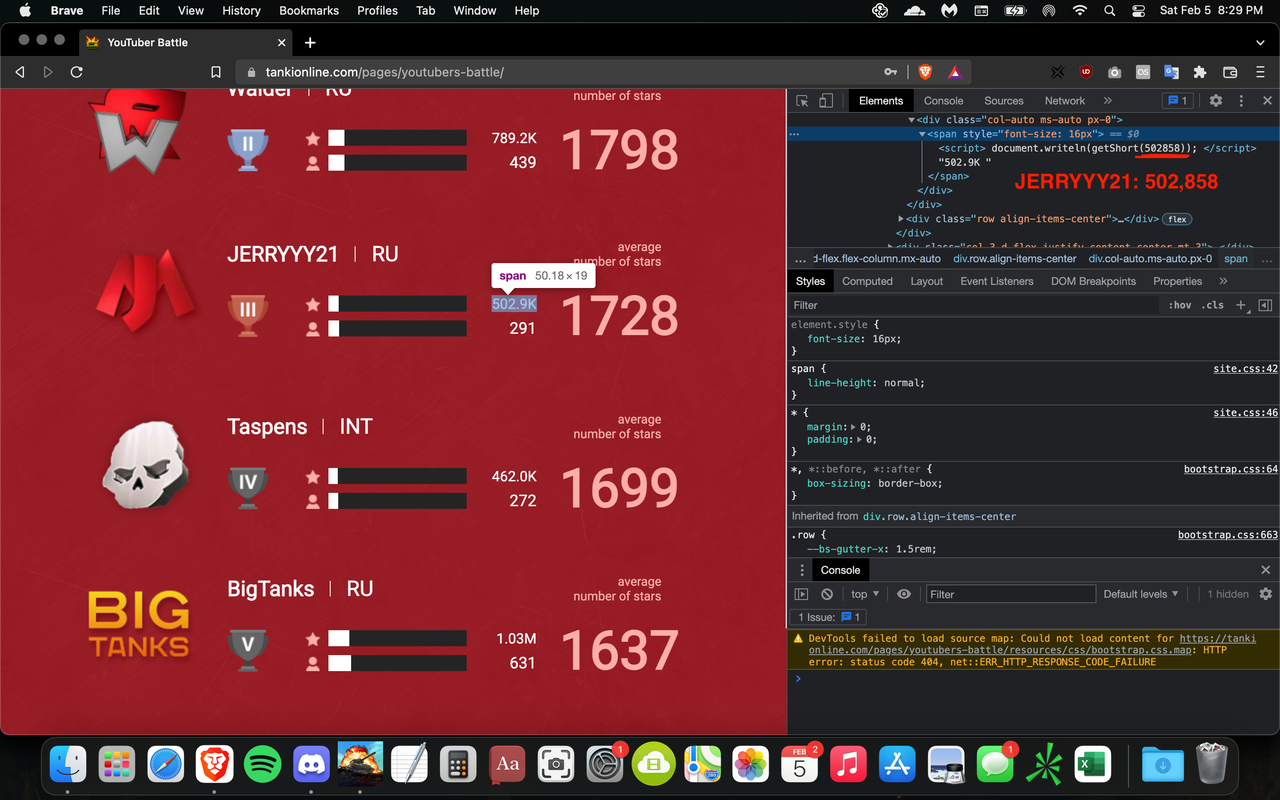Open the top frame context selector
This screenshot has height=800, width=1280.
[863, 593]
